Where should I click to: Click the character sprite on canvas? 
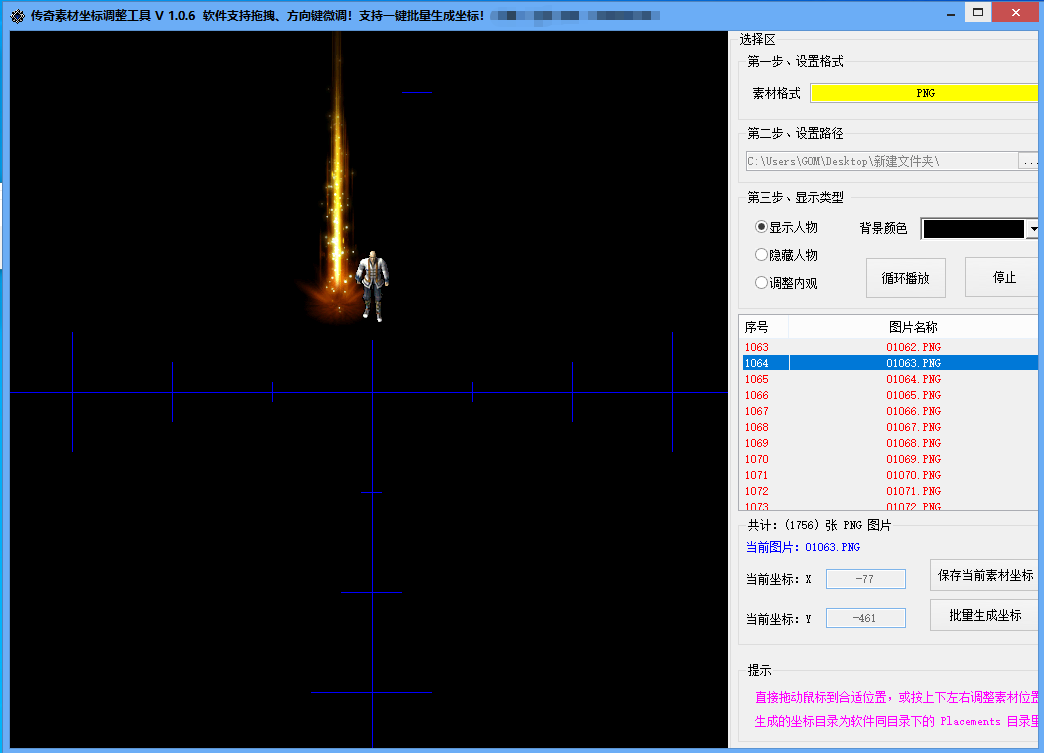pyautogui.click(x=372, y=286)
